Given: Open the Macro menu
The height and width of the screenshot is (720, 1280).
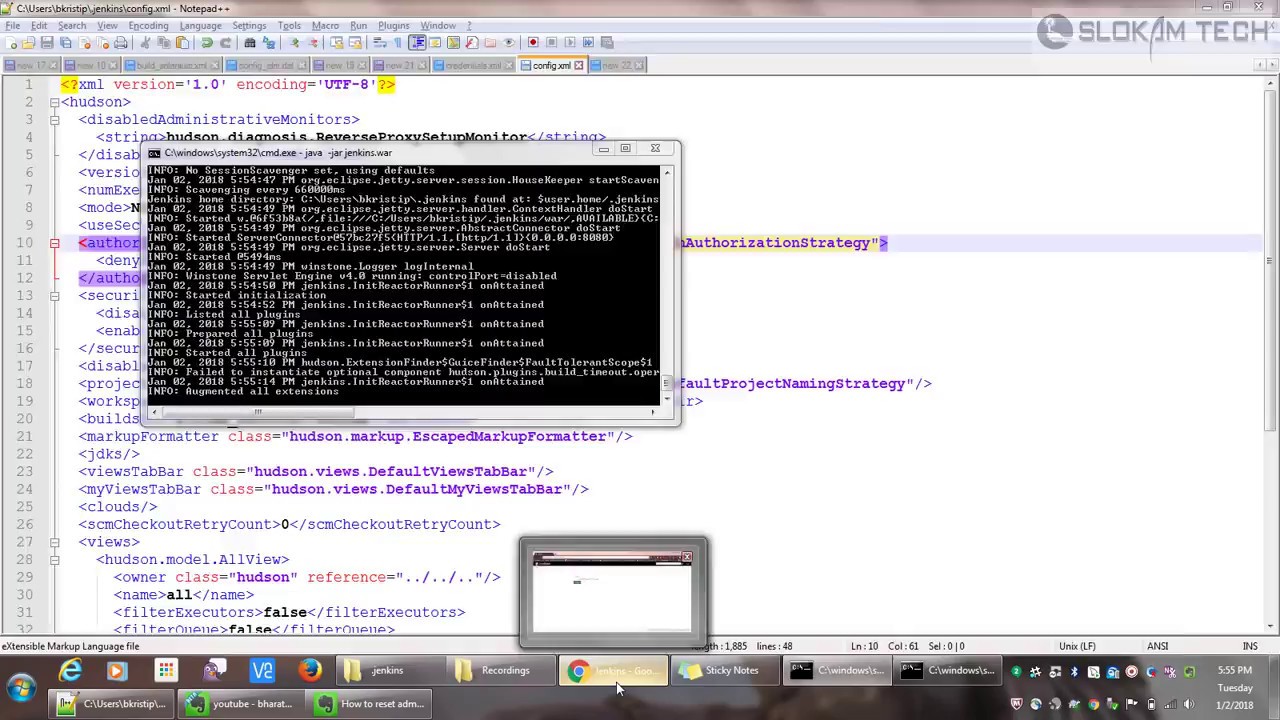Looking at the screenshot, I should tap(325, 25).
